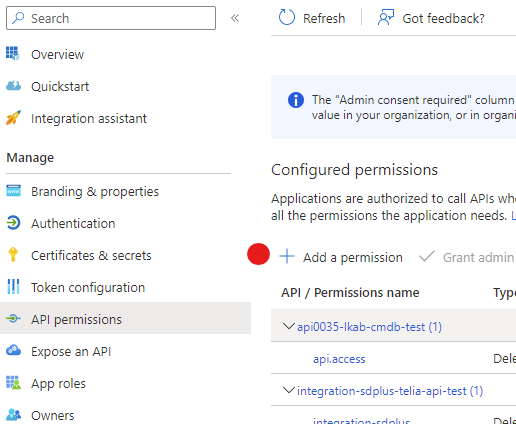This screenshot has width=516, height=424.
Task: Open Expose an API page
Action: [71, 351]
